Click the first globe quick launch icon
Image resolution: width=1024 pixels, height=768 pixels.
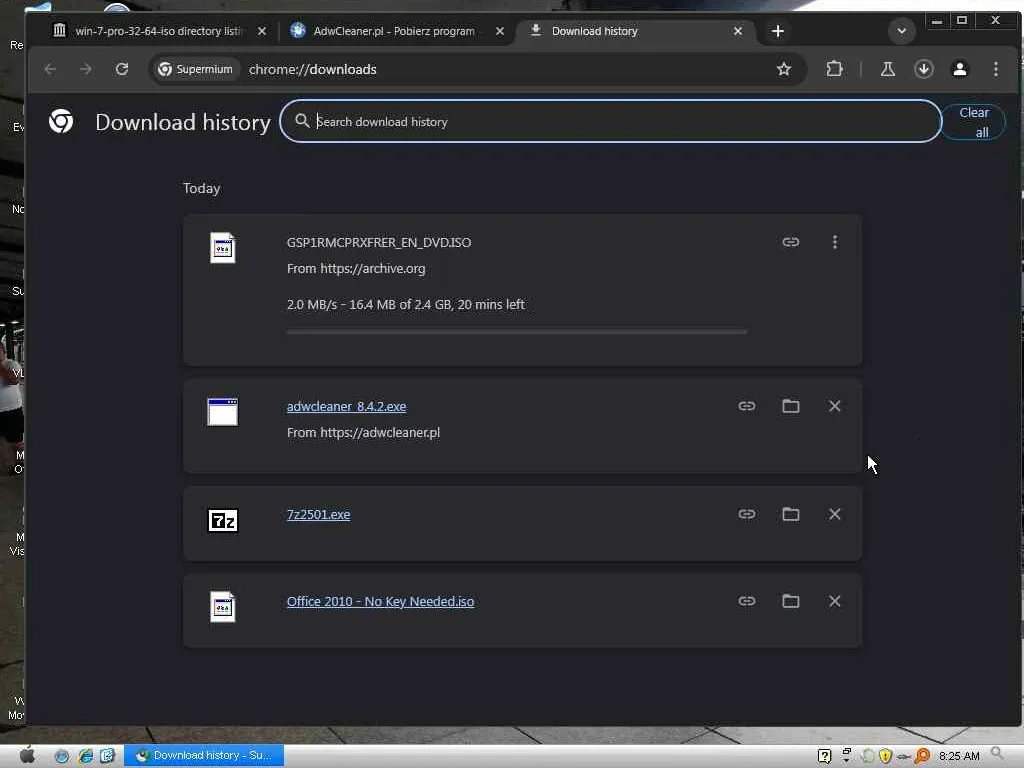pos(62,756)
